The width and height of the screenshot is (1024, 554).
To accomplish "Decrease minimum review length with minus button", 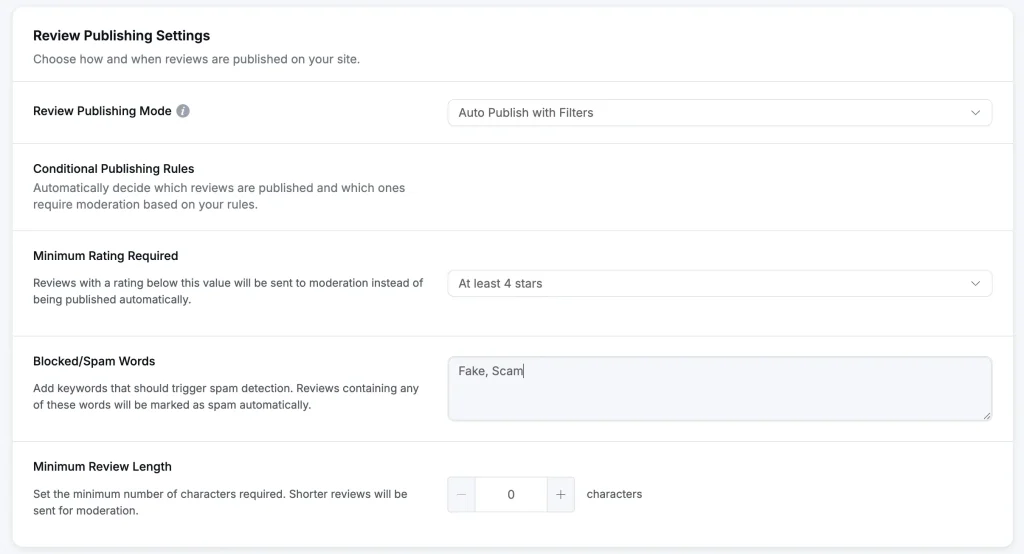I will click(x=462, y=495).
